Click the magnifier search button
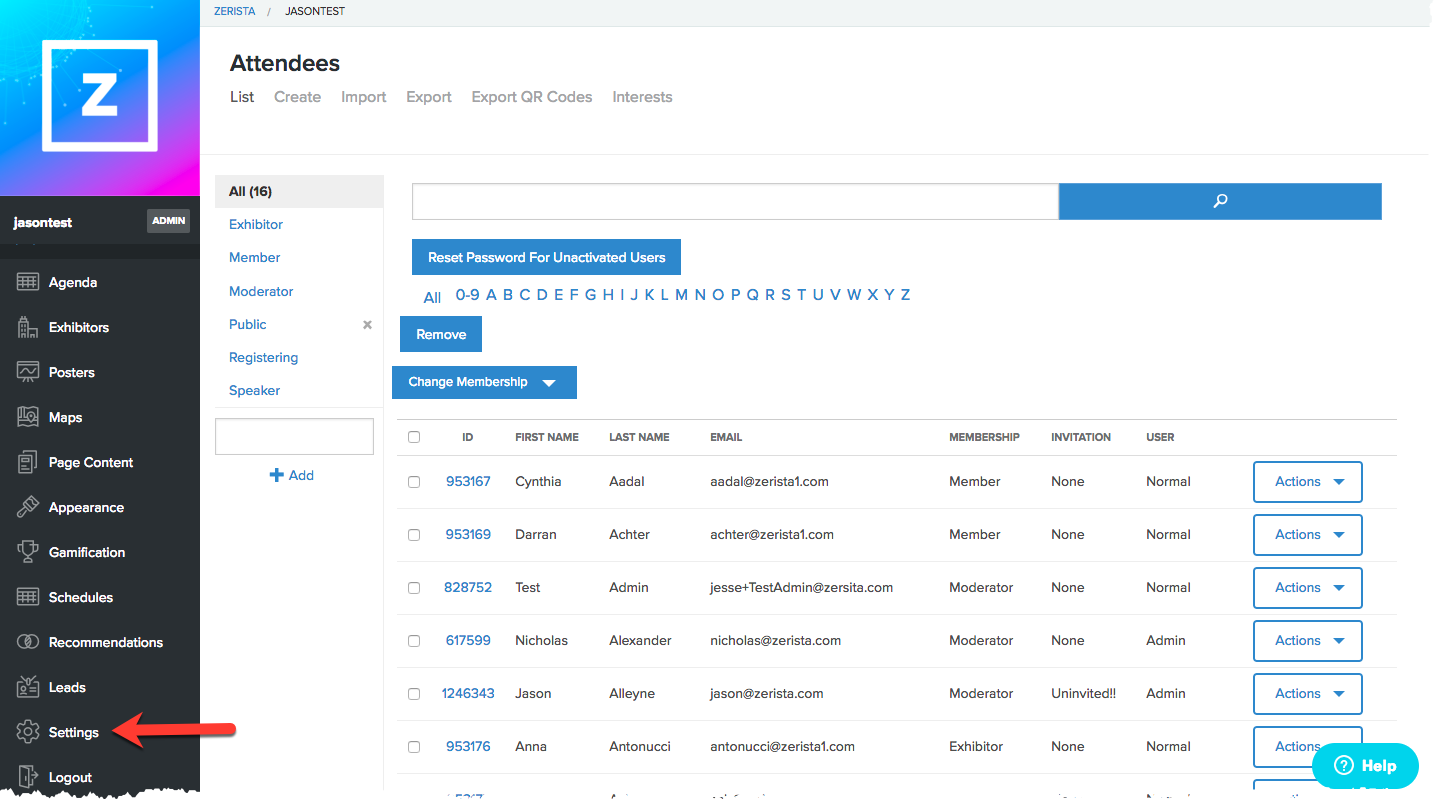 coord(1220,201)
